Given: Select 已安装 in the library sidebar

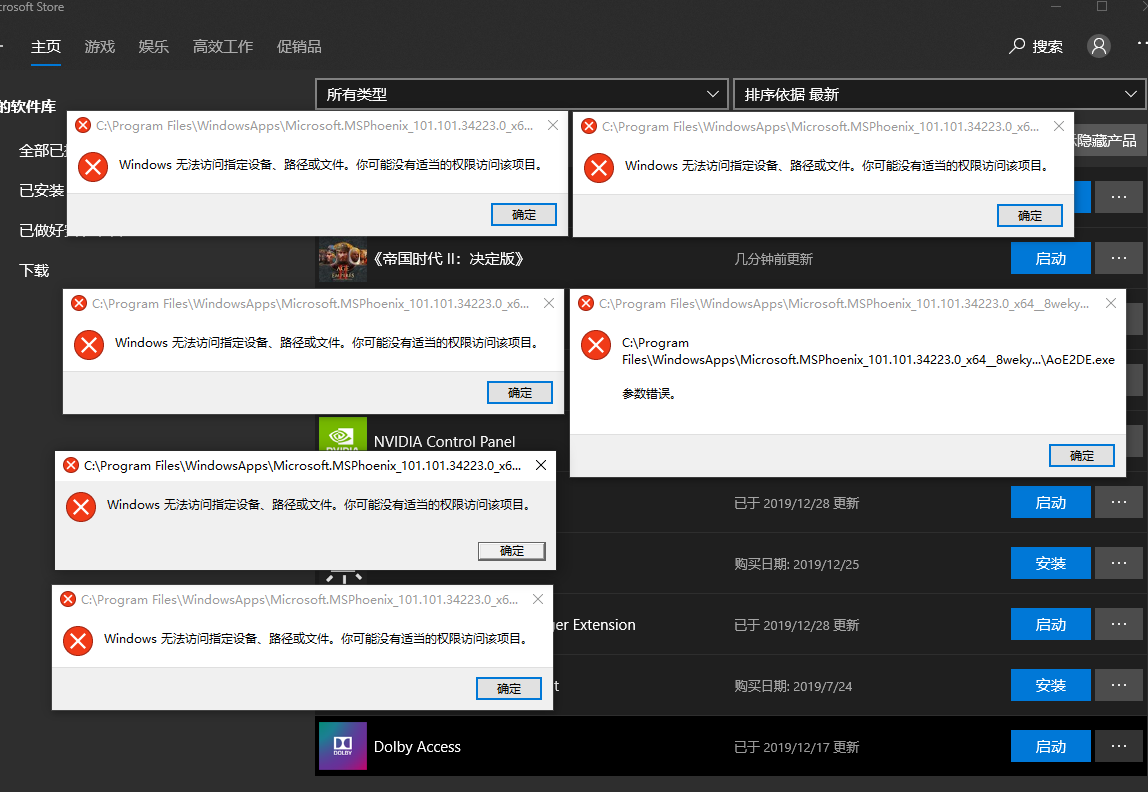Looking at the screenshot, I should (x=42, y=190).
